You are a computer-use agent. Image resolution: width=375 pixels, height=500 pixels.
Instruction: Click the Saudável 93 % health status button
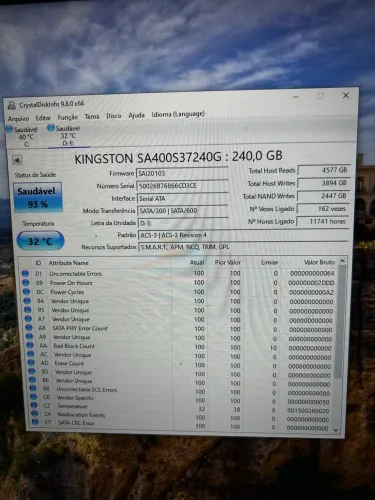click(38, 197)
